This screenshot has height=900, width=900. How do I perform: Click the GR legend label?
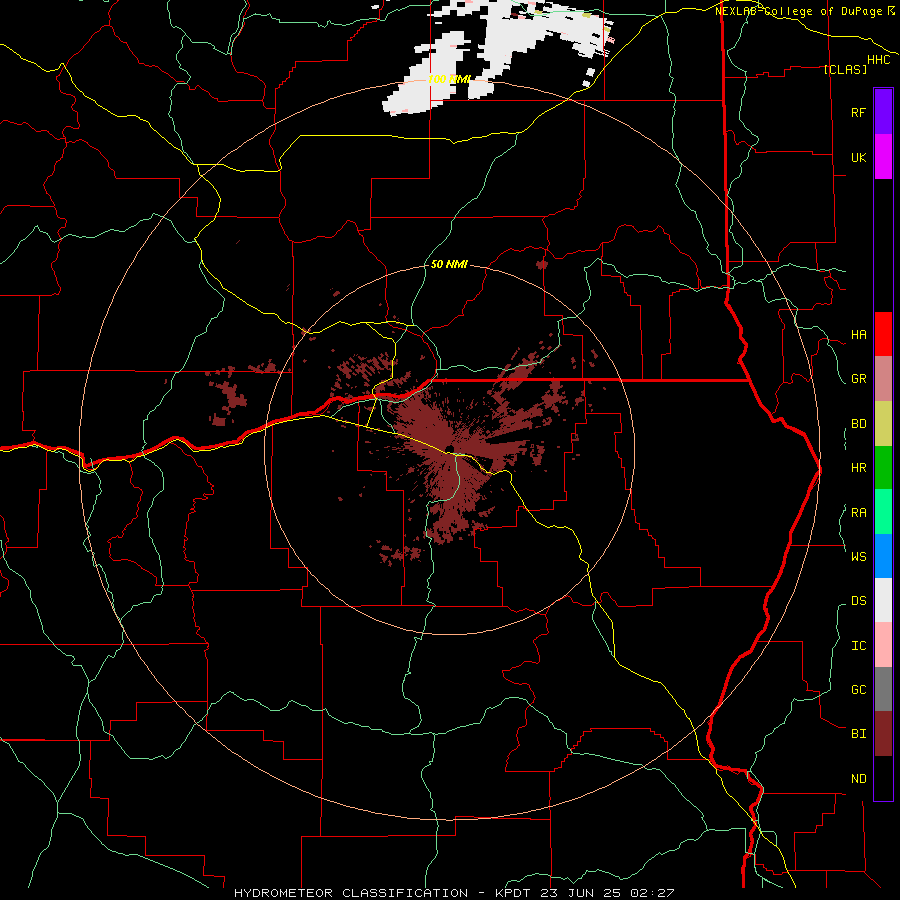tap(858, 379)
